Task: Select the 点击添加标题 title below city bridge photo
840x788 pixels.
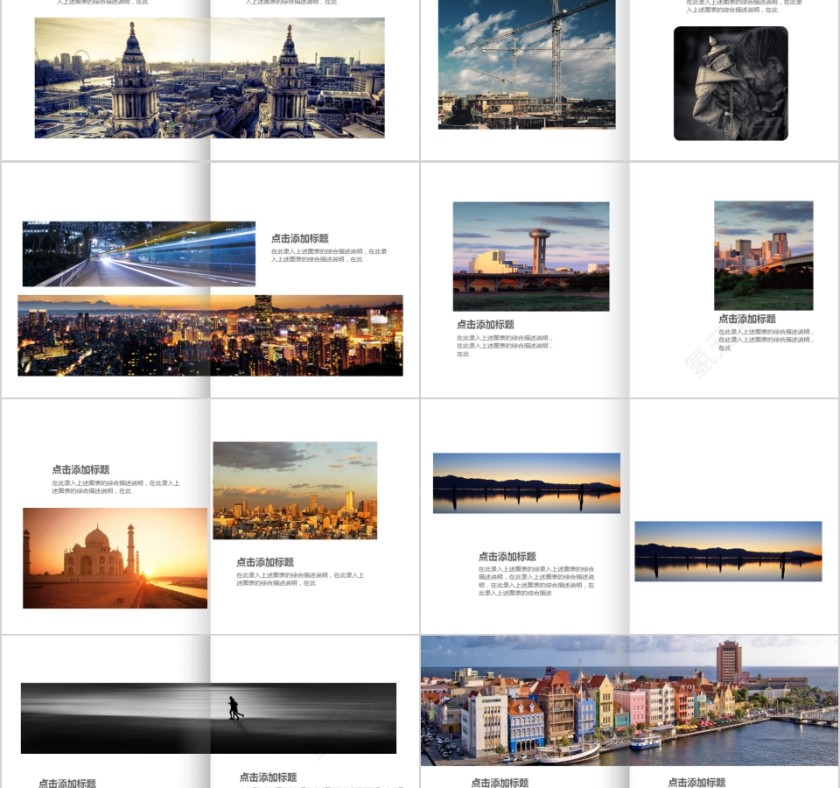Action: coord(747,320)
